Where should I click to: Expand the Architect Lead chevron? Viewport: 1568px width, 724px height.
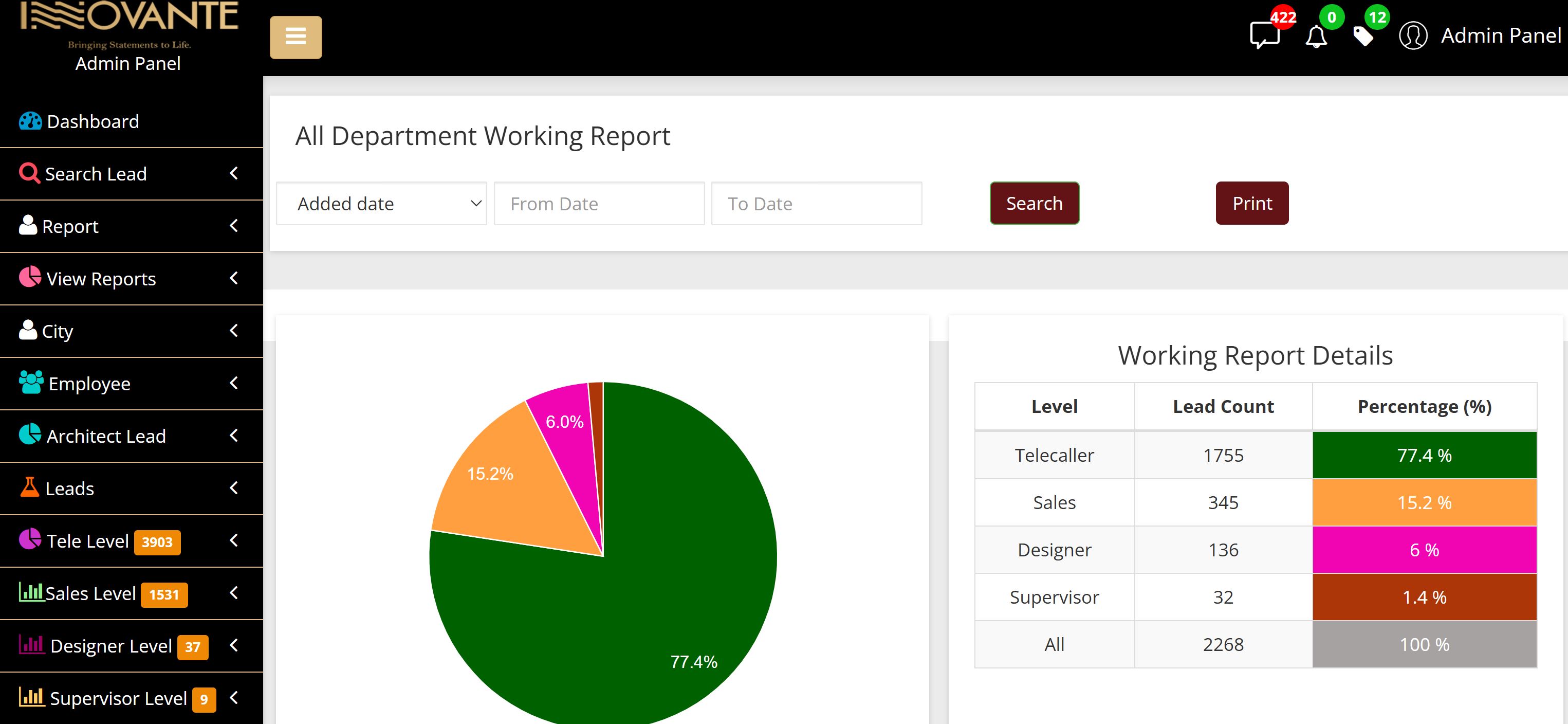point(234,436)
